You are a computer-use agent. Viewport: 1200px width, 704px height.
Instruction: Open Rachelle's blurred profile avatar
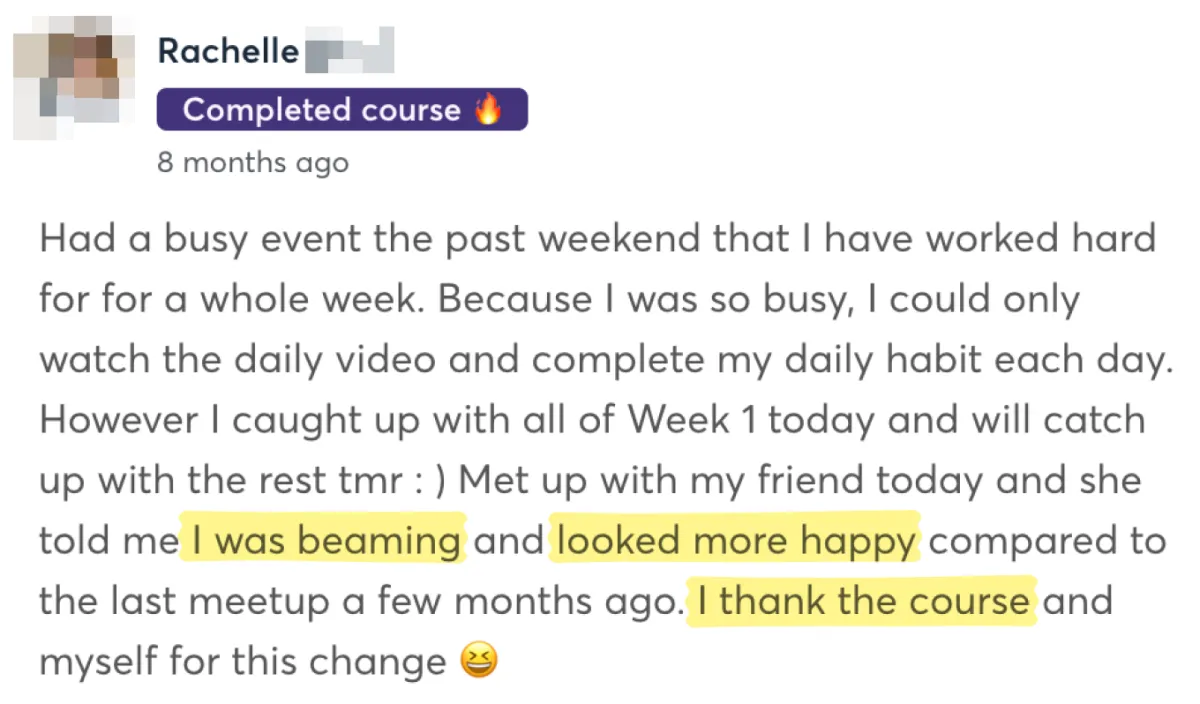pyautogui.click(x=76, y=85)
